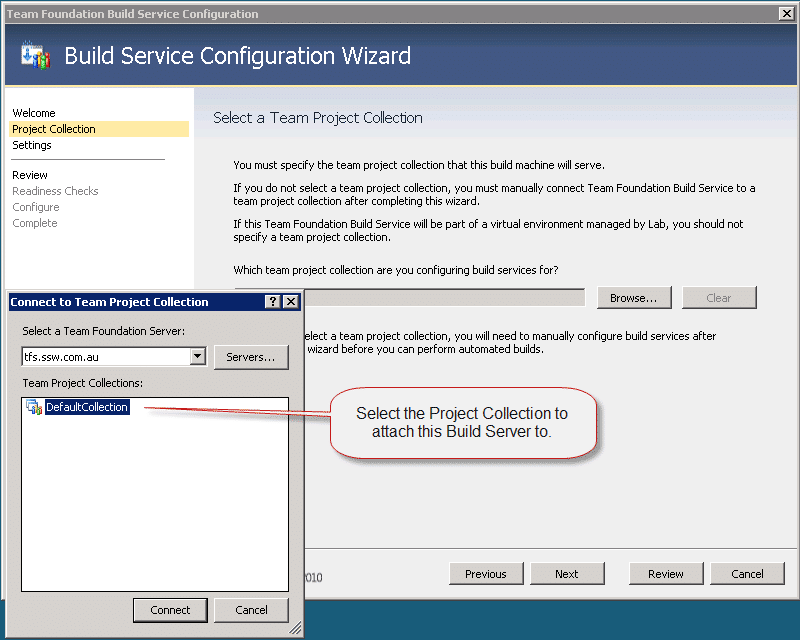
Task: Click the Clear button in the wizard
Action: point(719,298)
